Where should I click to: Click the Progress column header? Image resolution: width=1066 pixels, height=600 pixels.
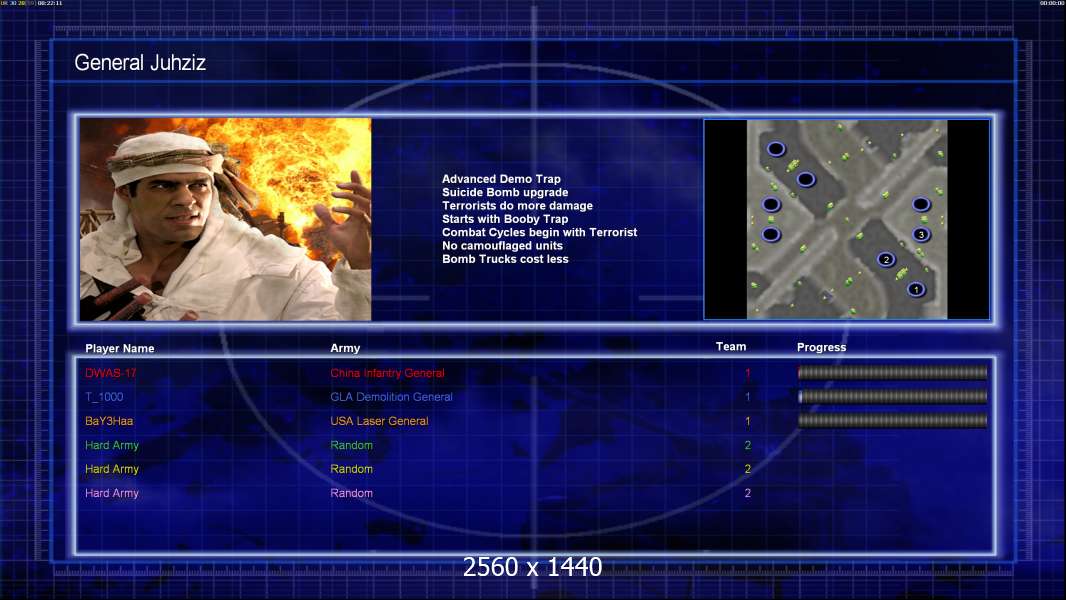coord(821,347)
